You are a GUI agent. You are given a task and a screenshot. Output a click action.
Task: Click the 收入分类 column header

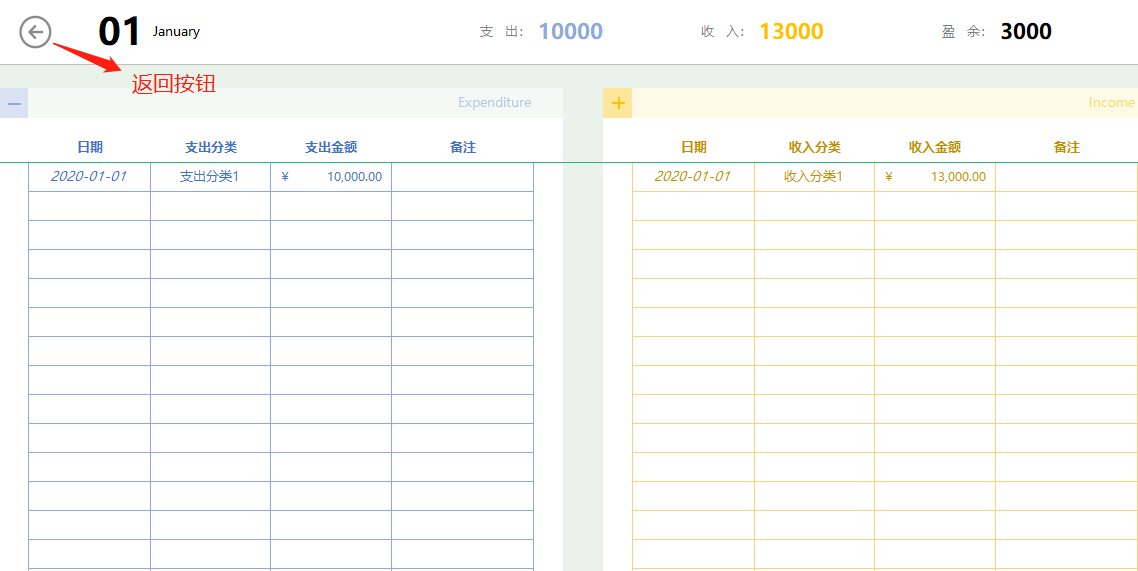tap(814, 147)
